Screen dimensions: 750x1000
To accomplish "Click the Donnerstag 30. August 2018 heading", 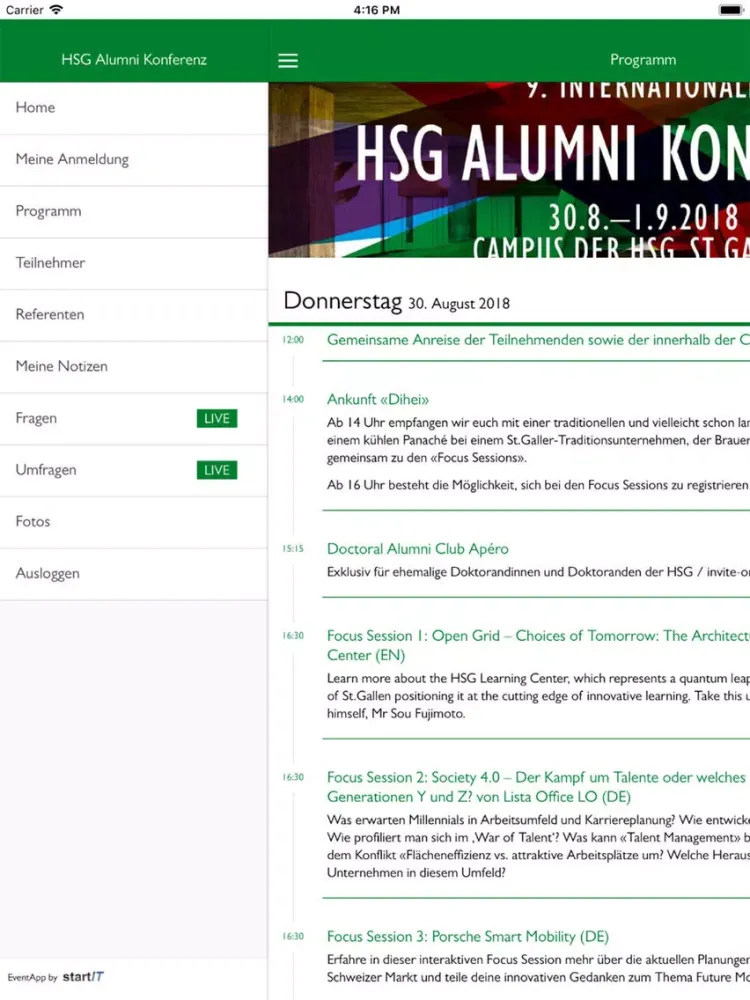I will coord(397,301).
